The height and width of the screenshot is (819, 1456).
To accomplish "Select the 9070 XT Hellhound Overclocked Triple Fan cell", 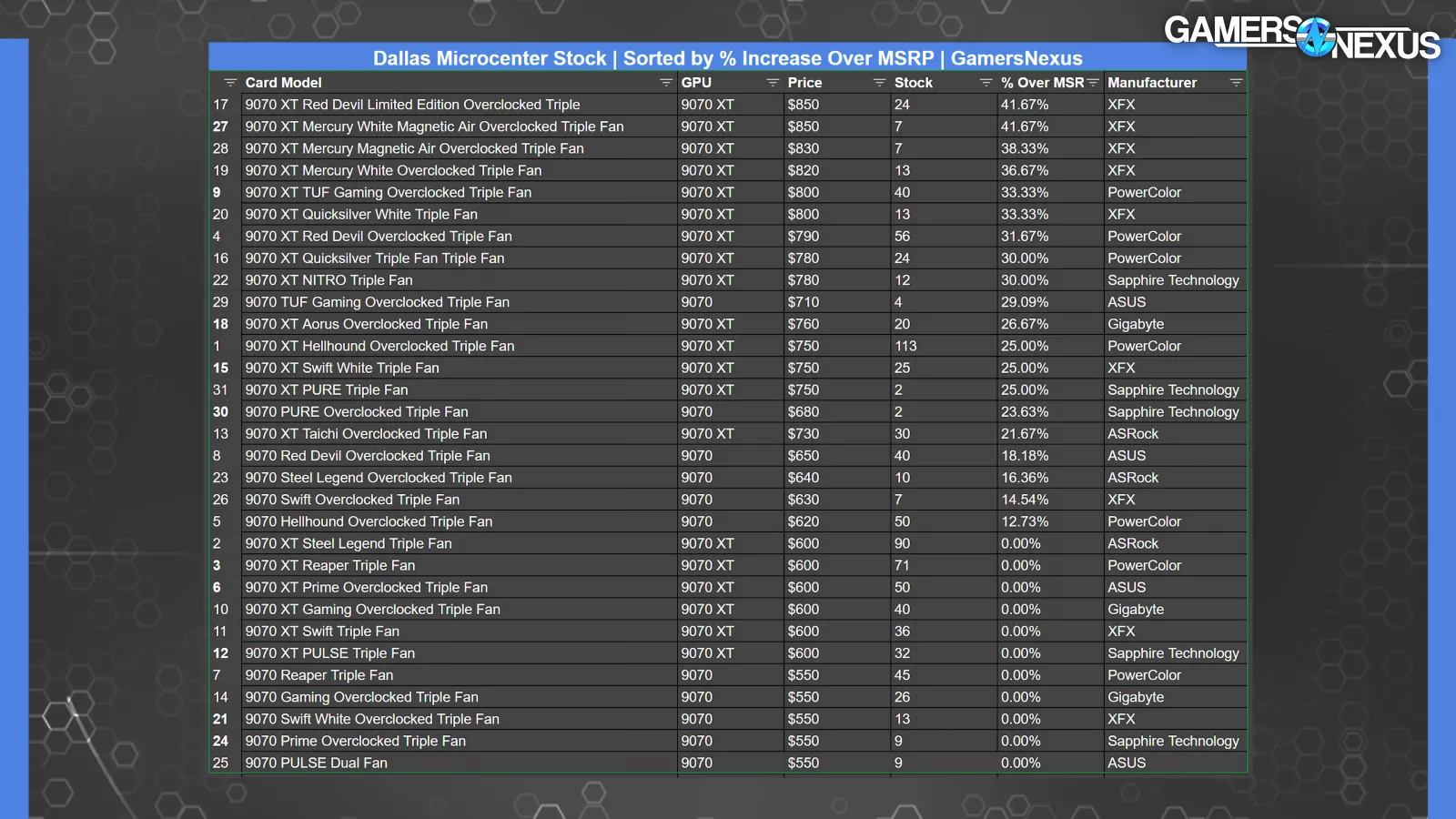I will (379, 346).
